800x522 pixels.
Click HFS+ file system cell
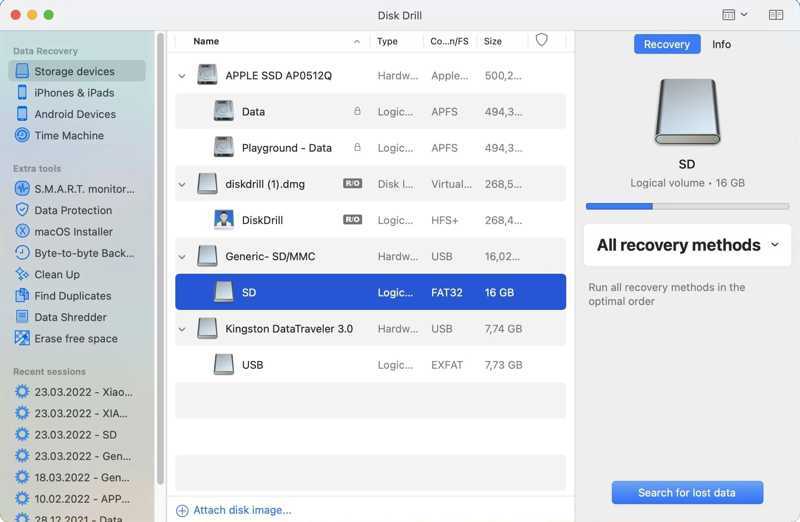(x=444, y=220)
